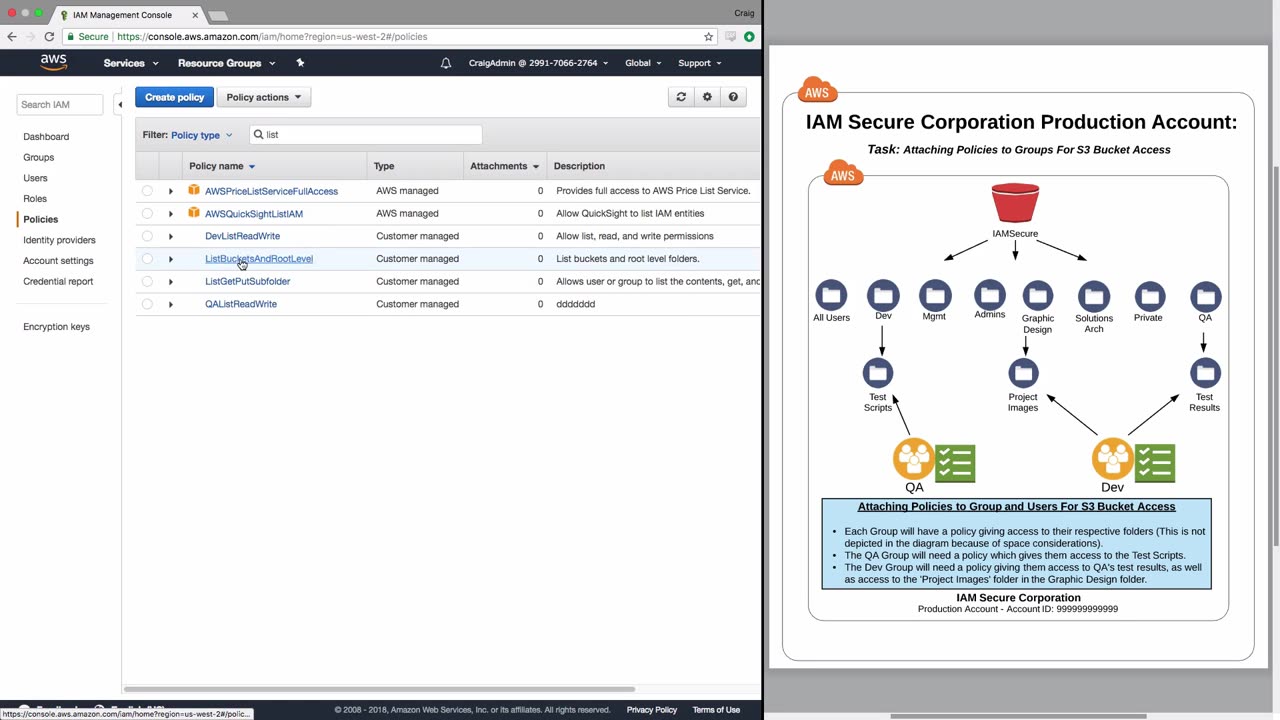Select the AWSQuickSightListIAM radio button

147,214
